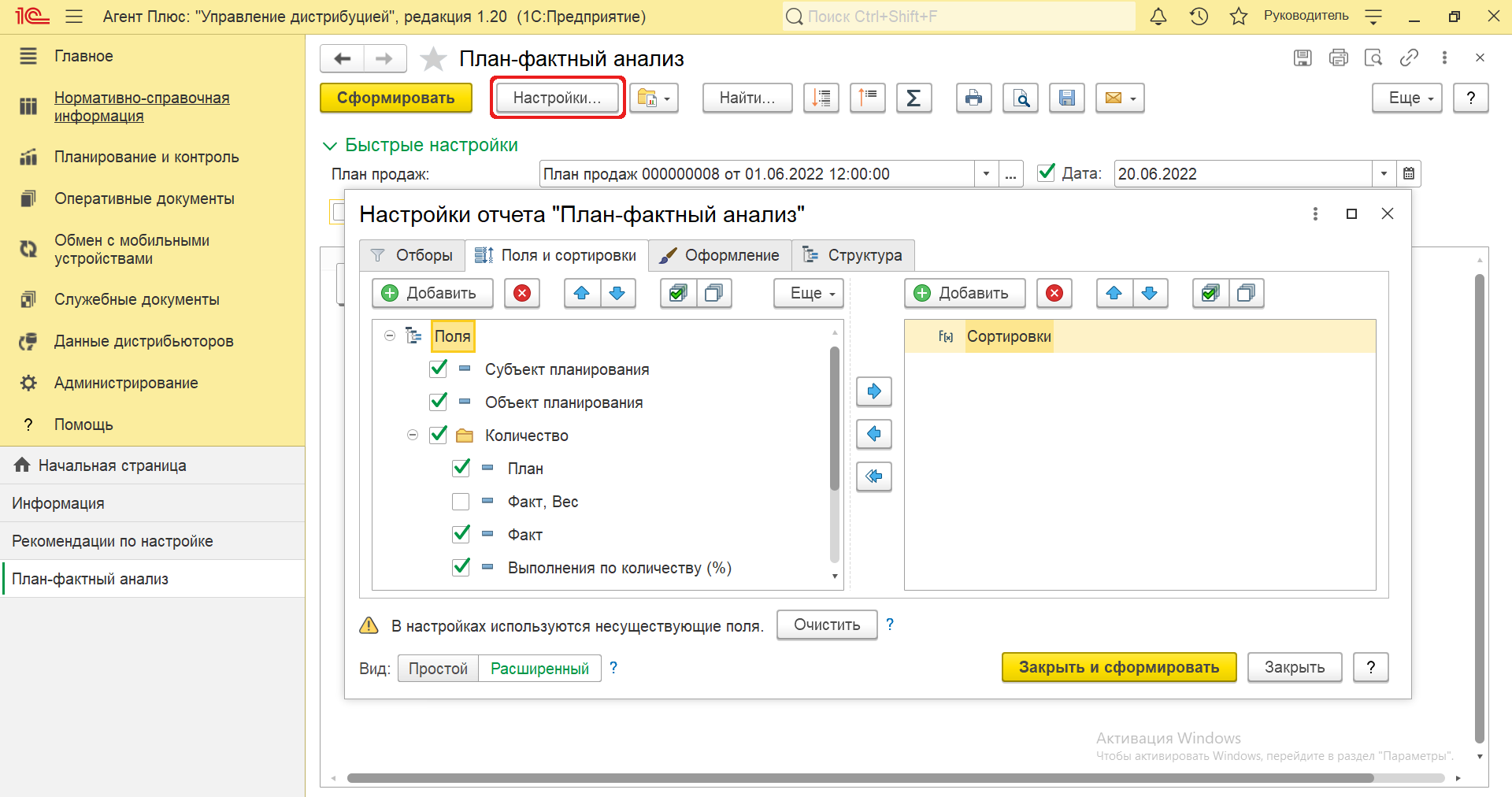Move selected field to sortings with right arrow

pos(873,391)
